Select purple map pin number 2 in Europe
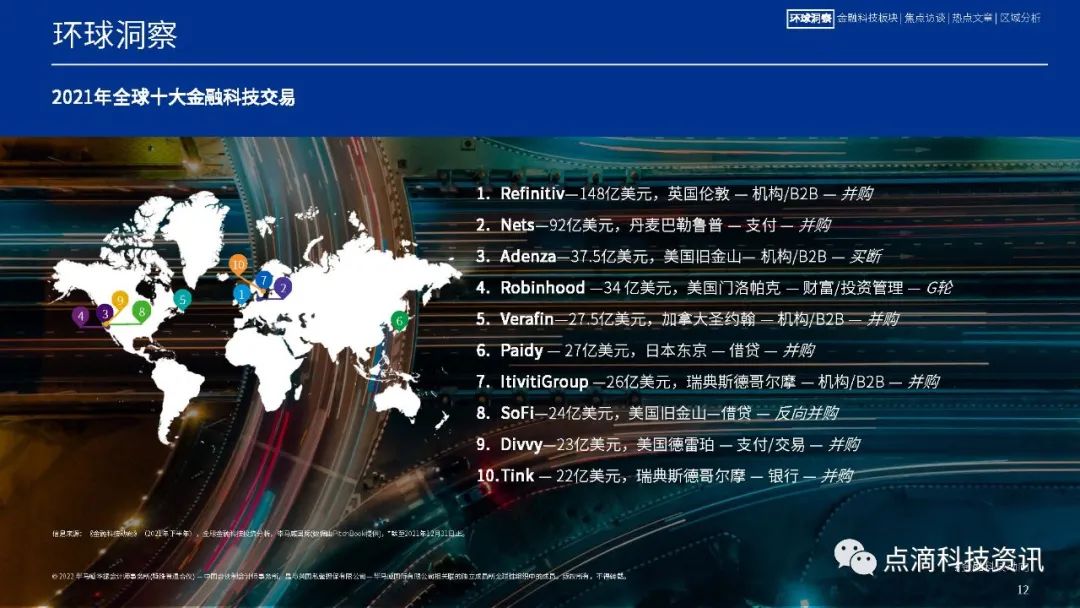 [282, 287]
